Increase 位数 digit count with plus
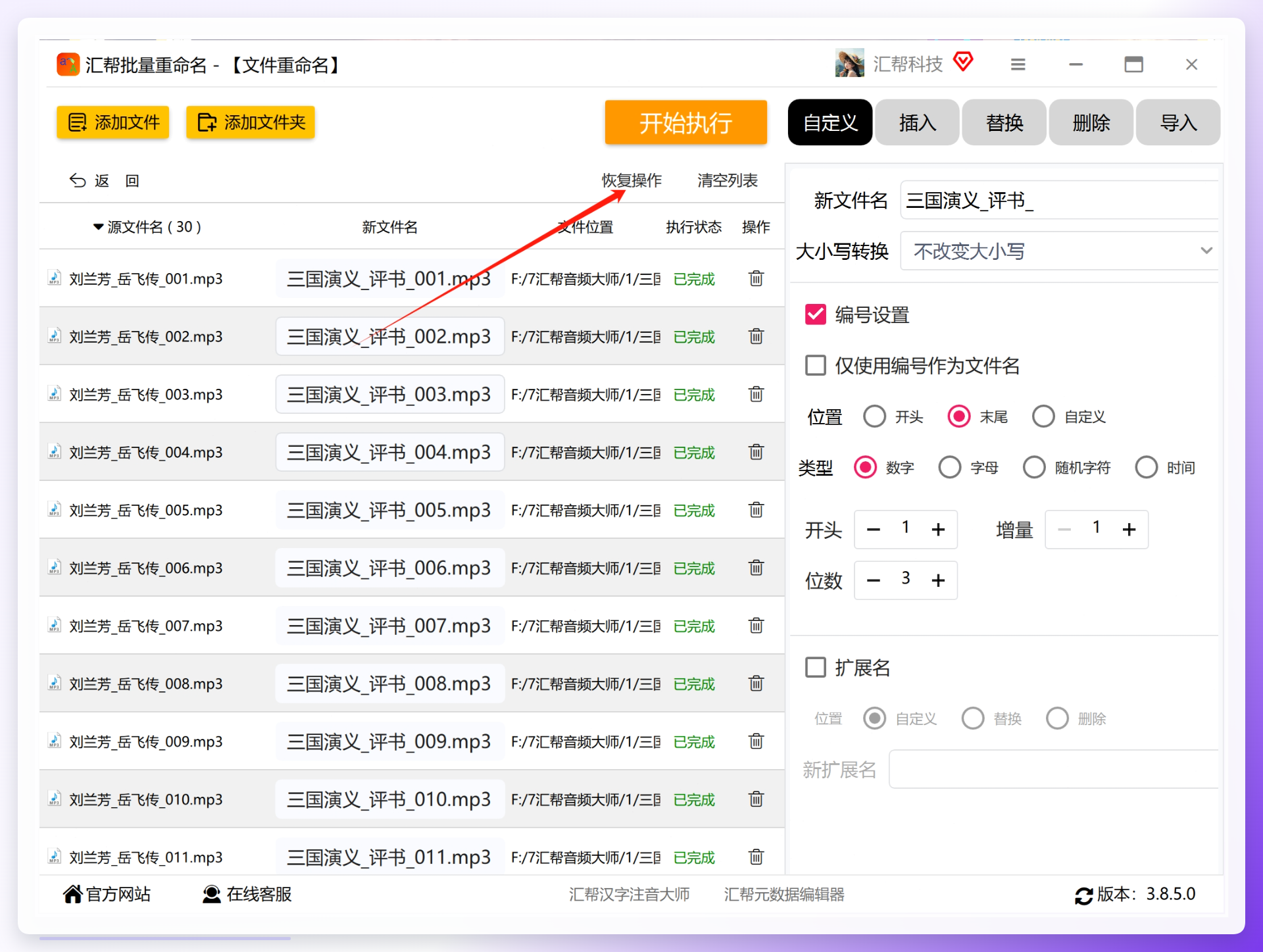 939,580
